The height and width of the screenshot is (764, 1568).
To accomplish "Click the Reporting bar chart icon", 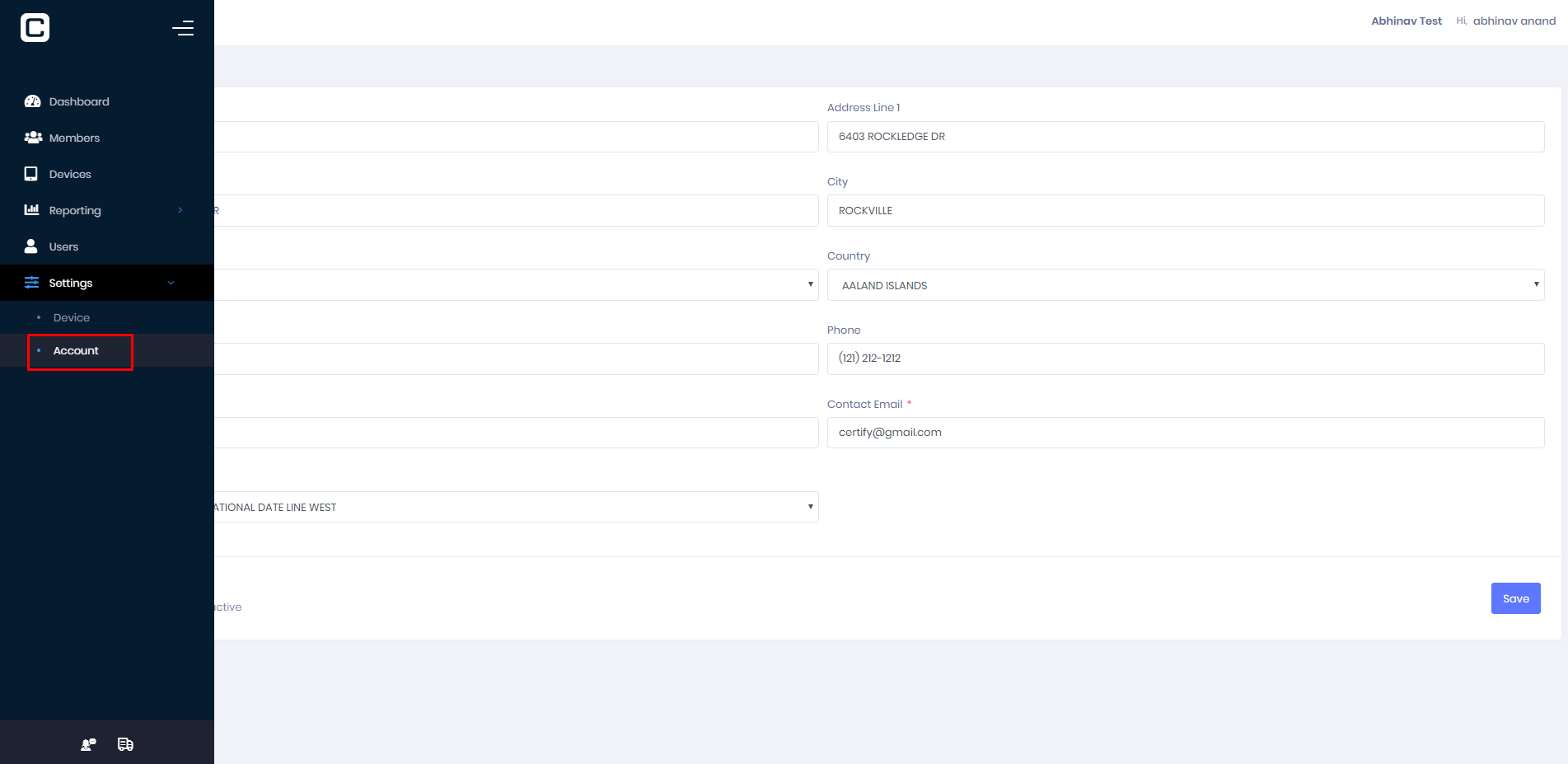I will 31,210.
